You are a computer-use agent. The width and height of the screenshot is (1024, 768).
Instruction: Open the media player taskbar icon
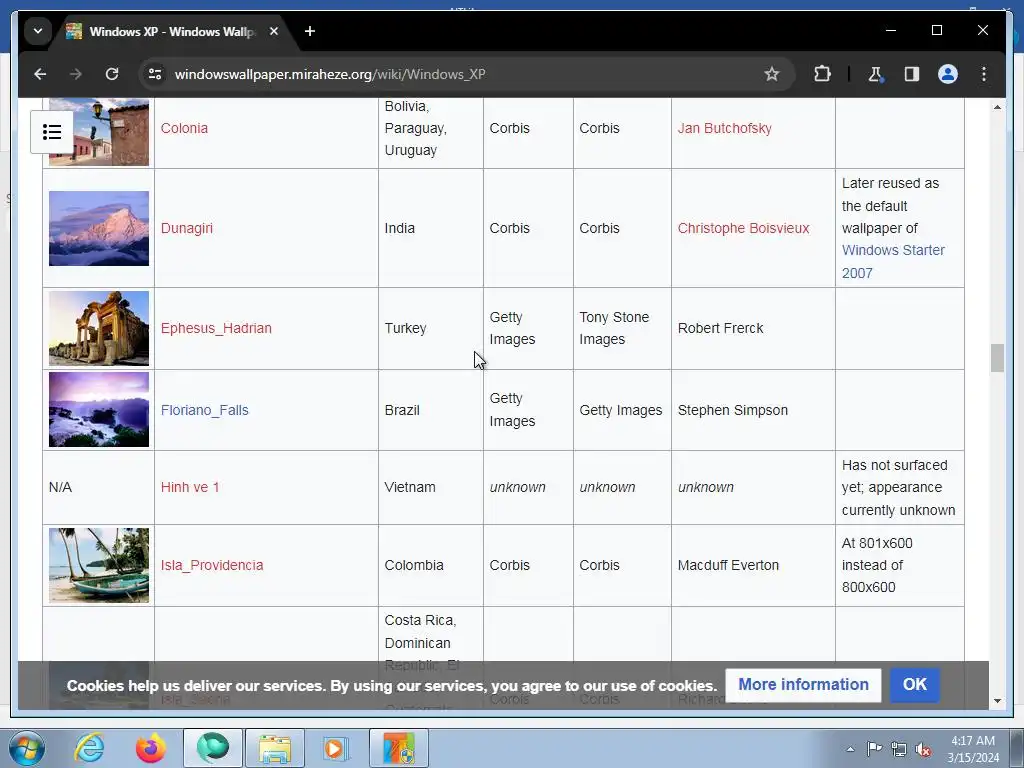(x=336, y=748)
